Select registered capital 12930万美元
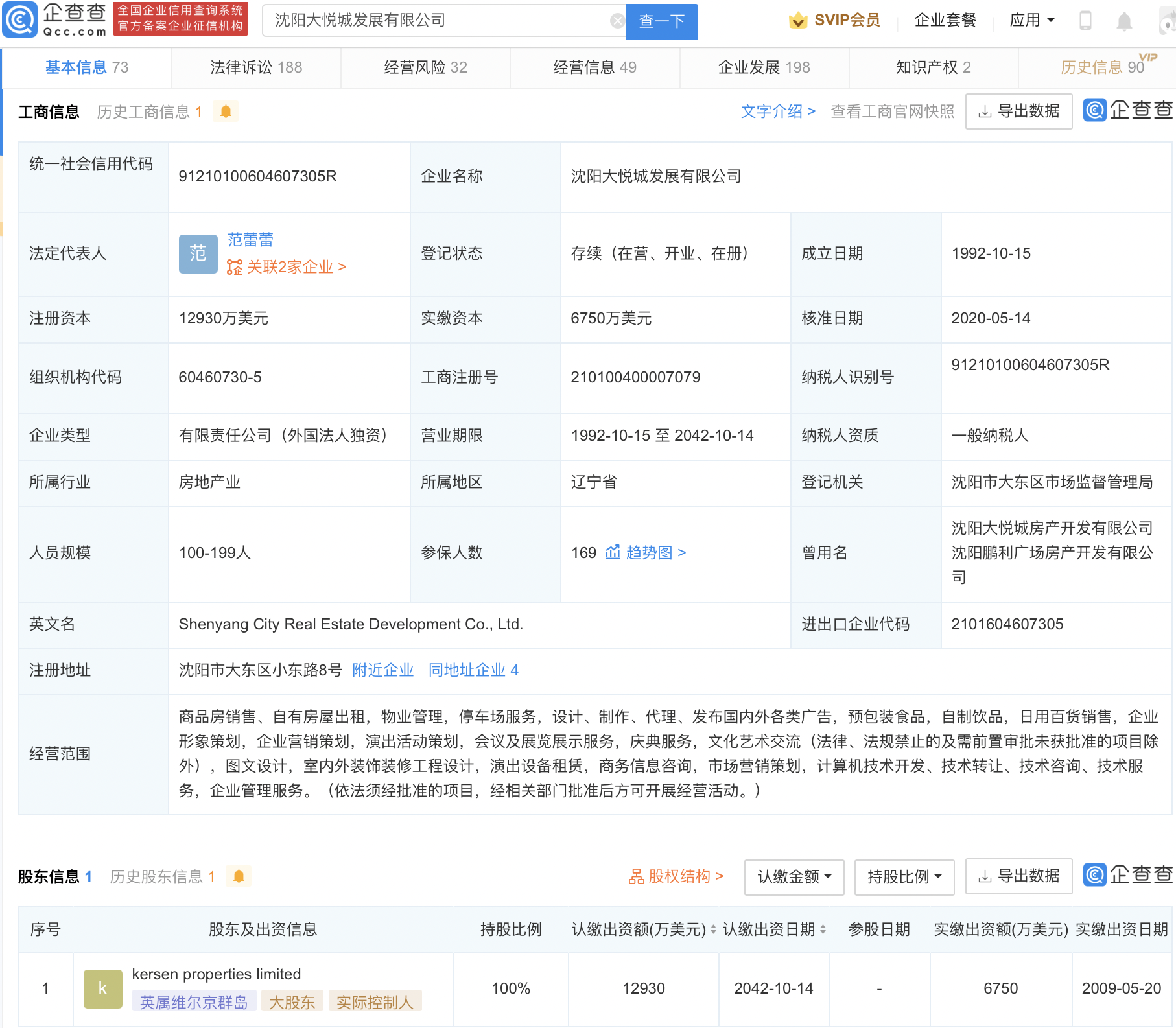Viewport: 1176px width, 1028px height. click(224, 318)
